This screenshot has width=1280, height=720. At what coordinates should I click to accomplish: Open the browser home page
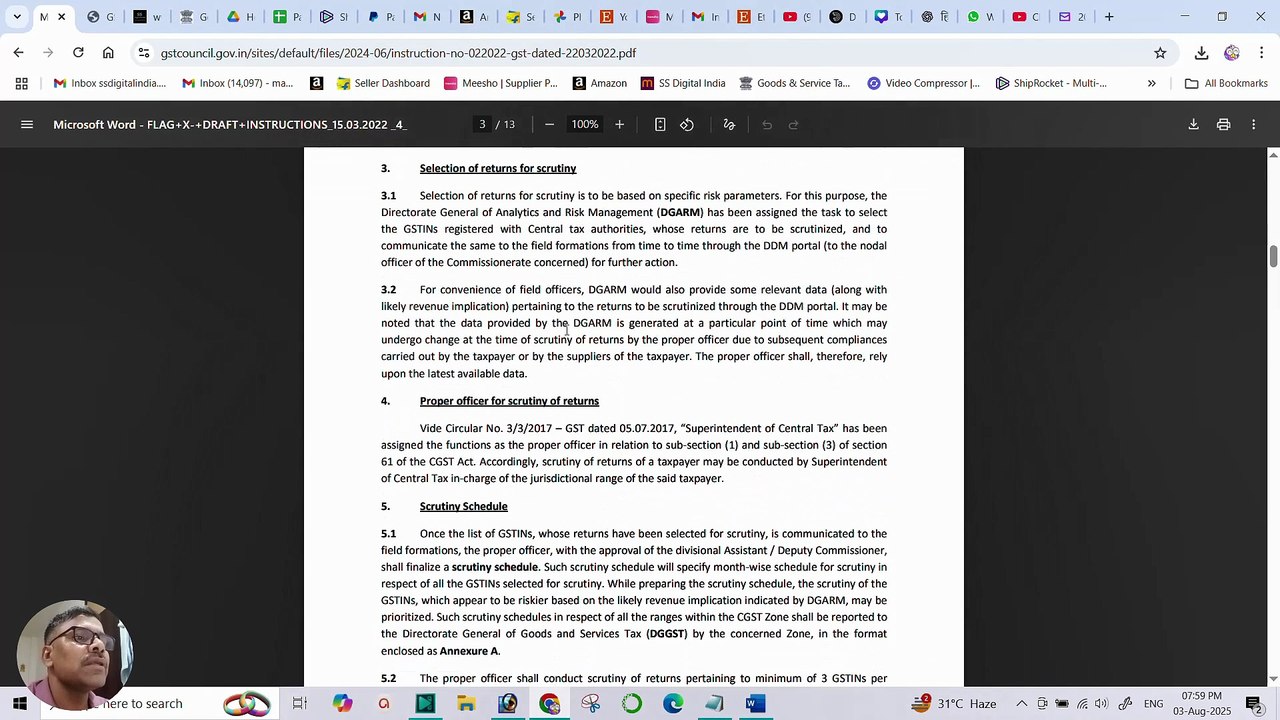(108, 53)
